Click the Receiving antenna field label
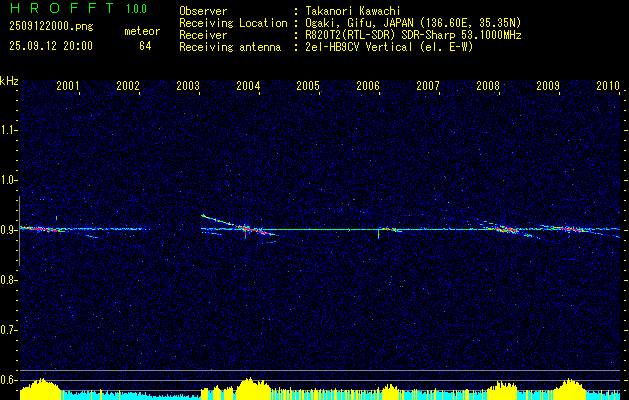 [230, 47]
